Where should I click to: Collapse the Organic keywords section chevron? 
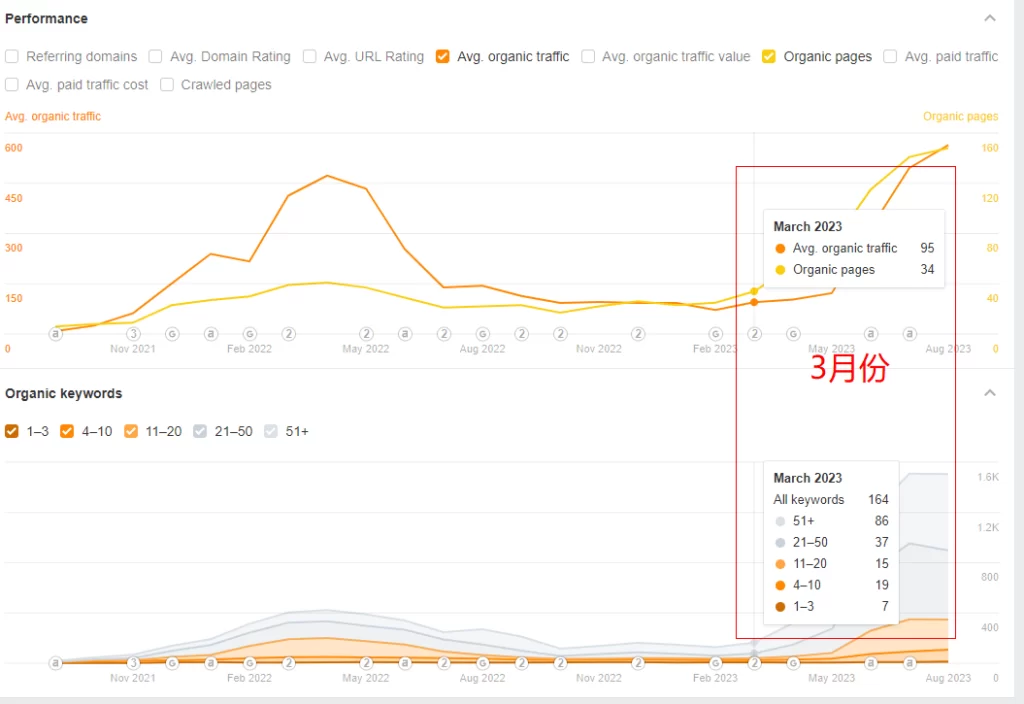pyautogui.click(x=990, y=392)
